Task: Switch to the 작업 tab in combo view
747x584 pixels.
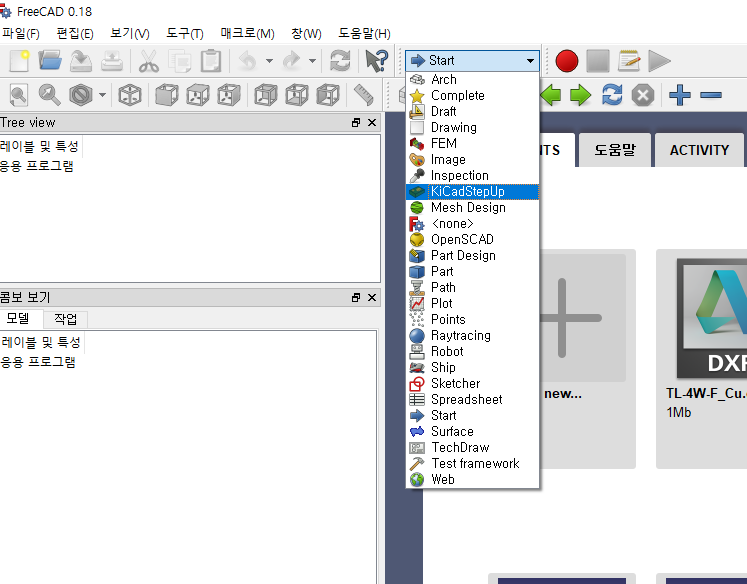Action: point(66,319)
